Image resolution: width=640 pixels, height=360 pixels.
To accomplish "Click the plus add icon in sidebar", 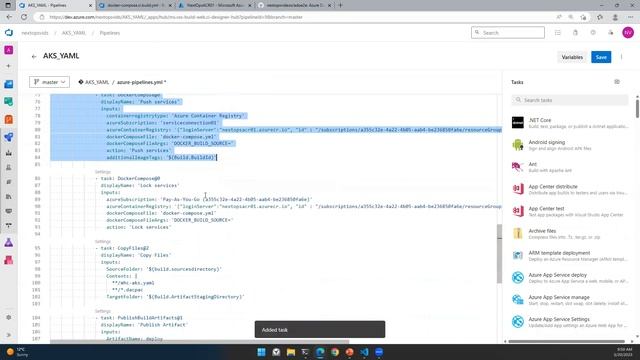I will pos(9,66).
